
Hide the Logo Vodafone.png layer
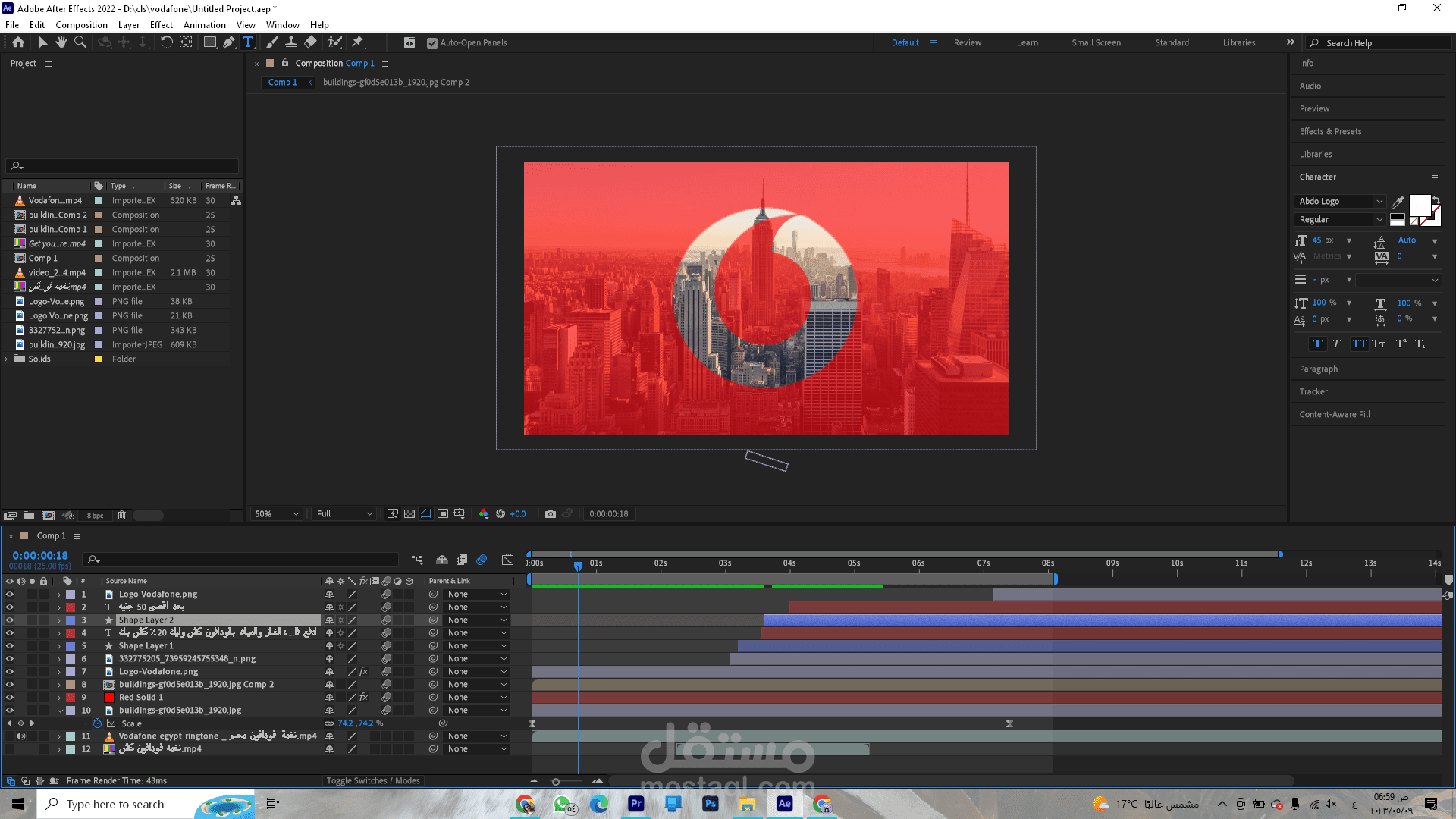10,595
